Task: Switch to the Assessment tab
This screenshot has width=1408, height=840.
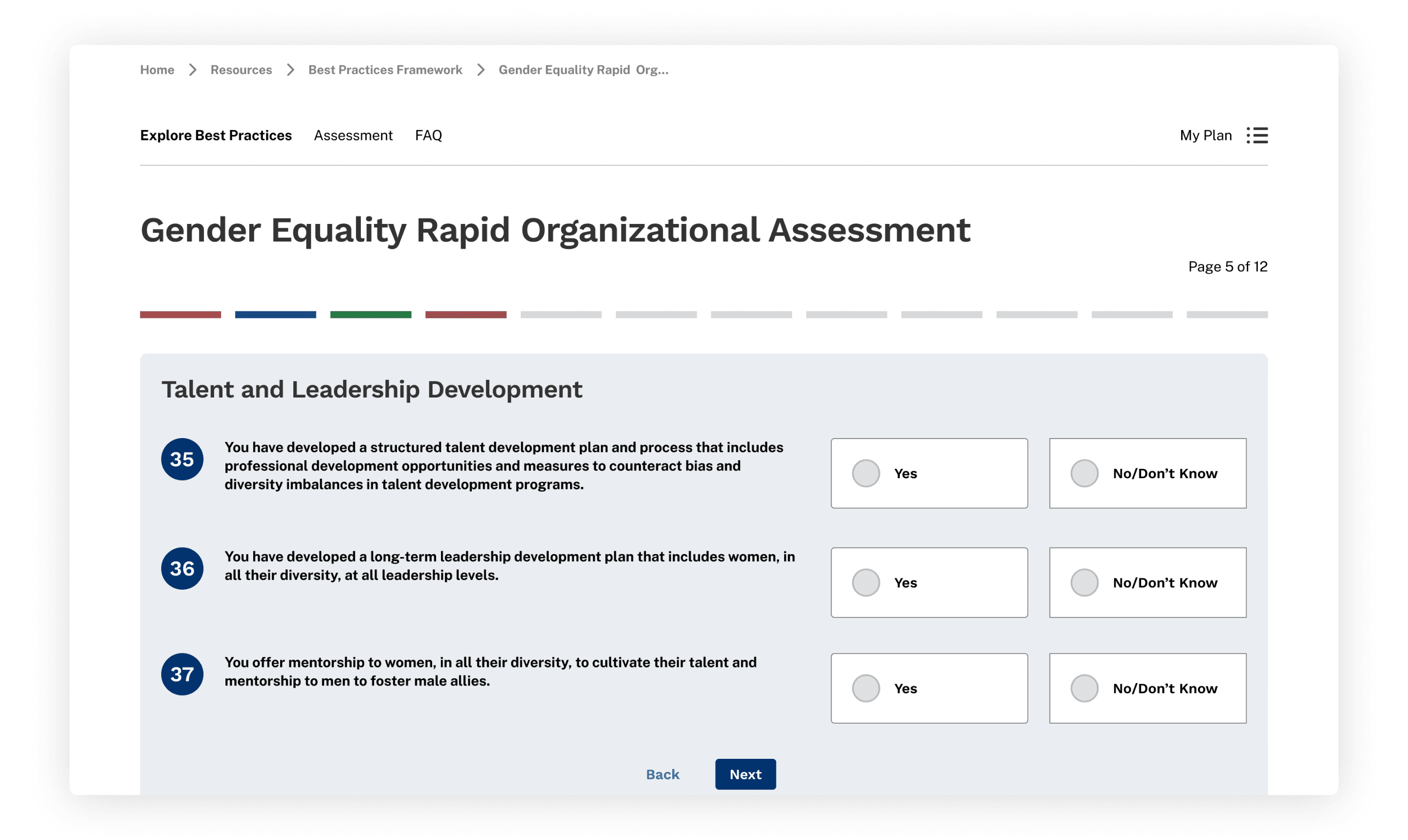Action: coord(353,135)
